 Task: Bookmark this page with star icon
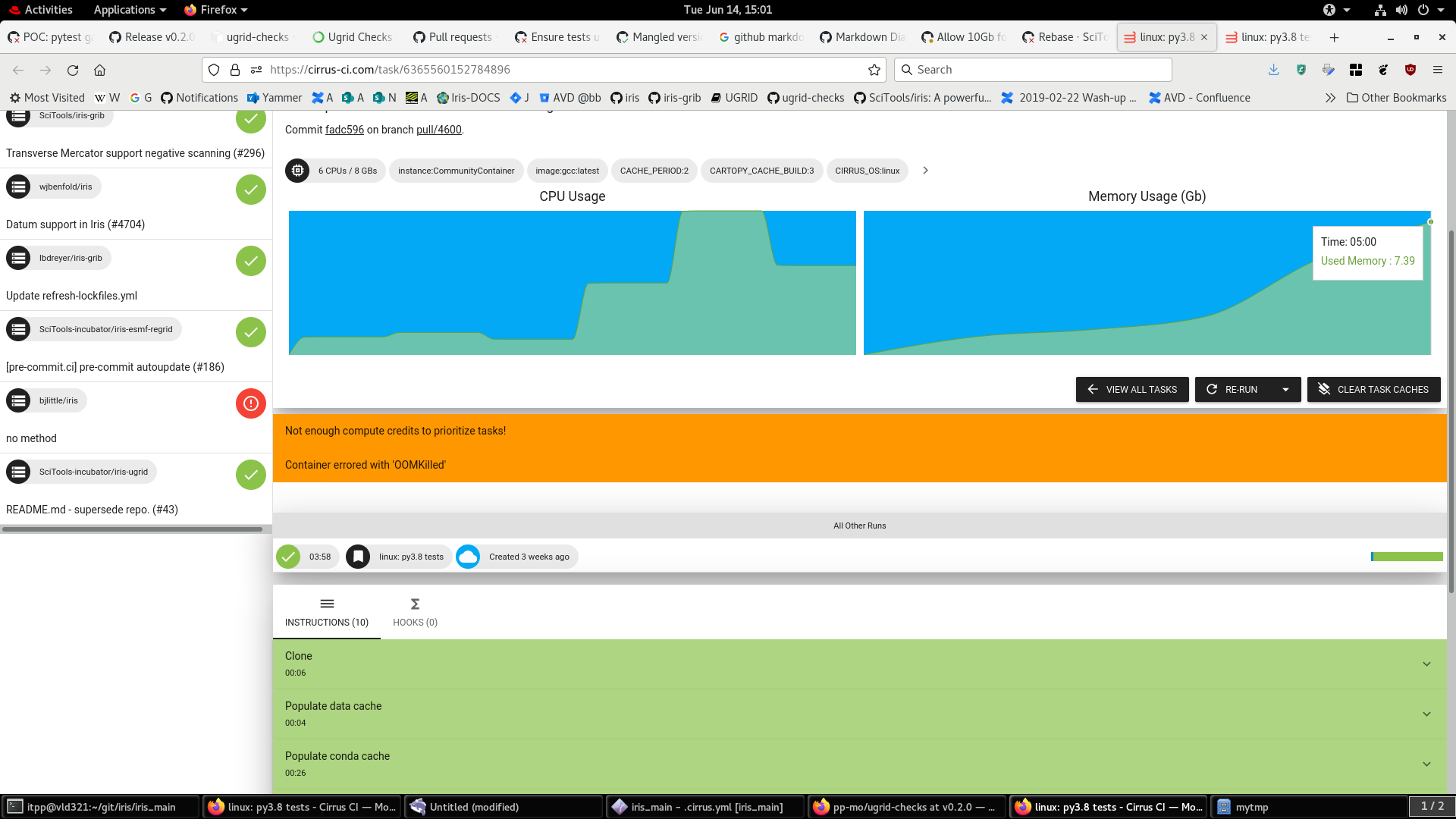tap(874, 70)
